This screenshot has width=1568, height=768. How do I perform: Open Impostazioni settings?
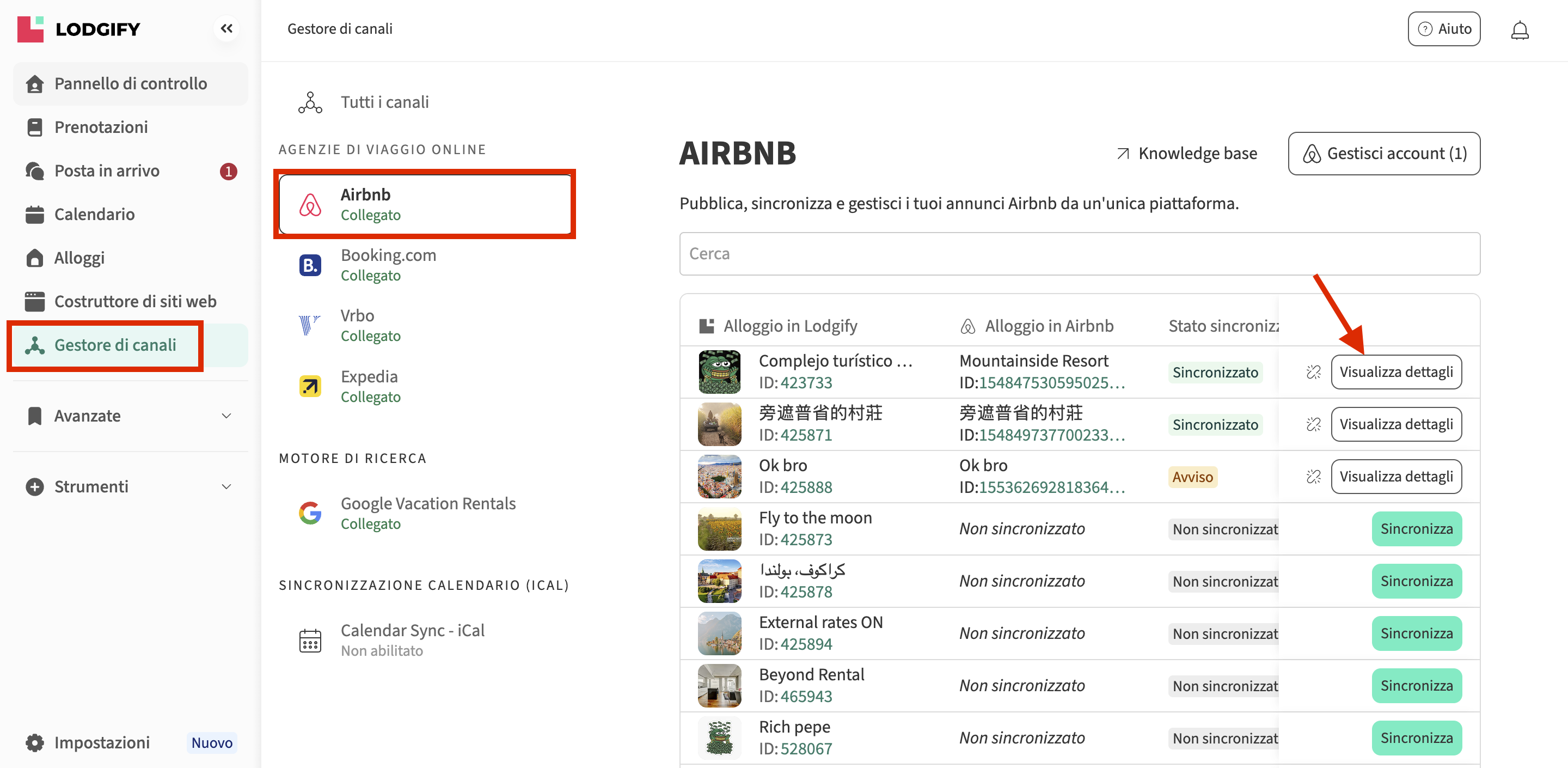click(x=102, y=742)
